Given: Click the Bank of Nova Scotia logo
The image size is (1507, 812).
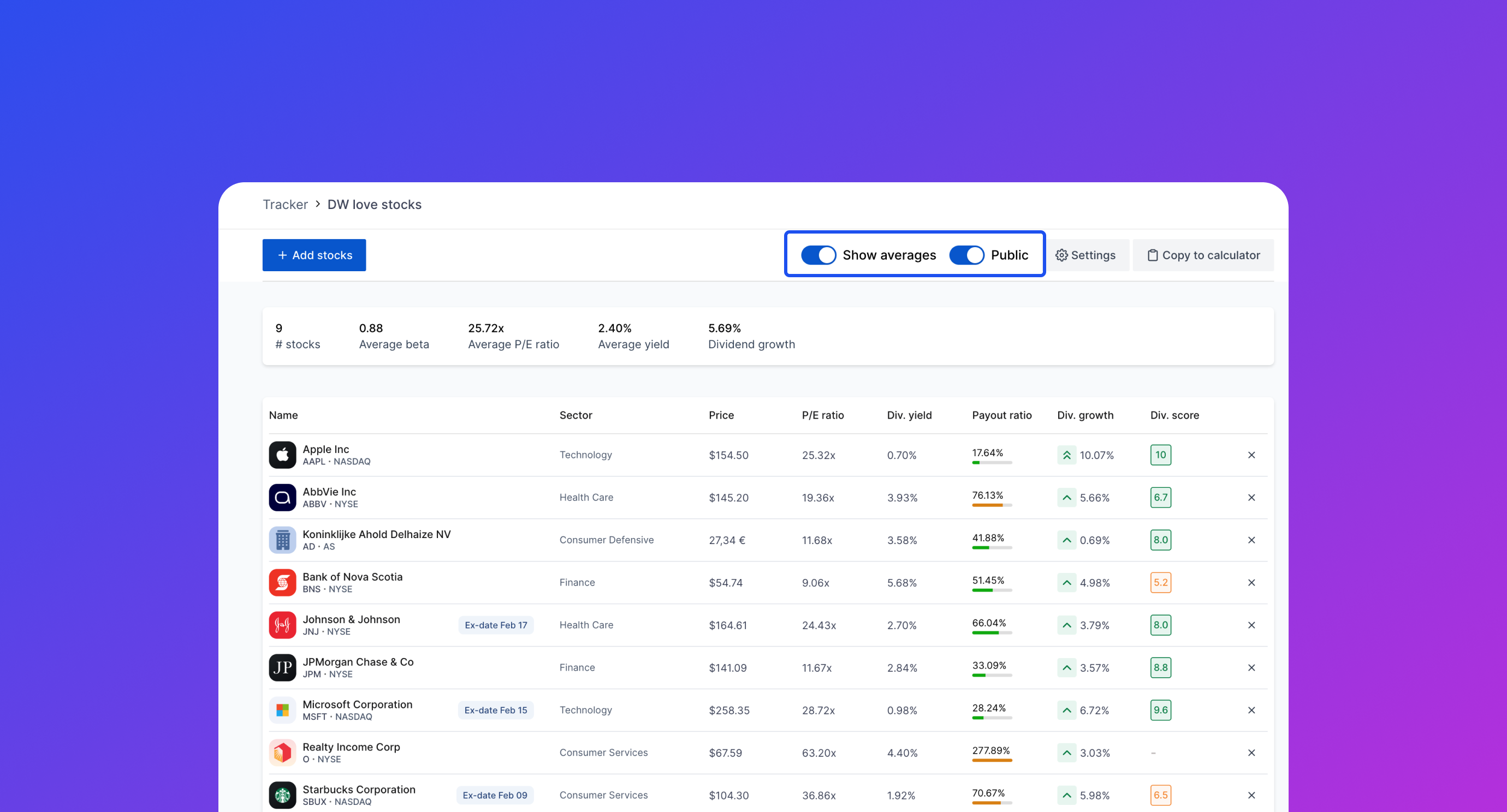Looking at the screenshot, I should coord(282,582).
